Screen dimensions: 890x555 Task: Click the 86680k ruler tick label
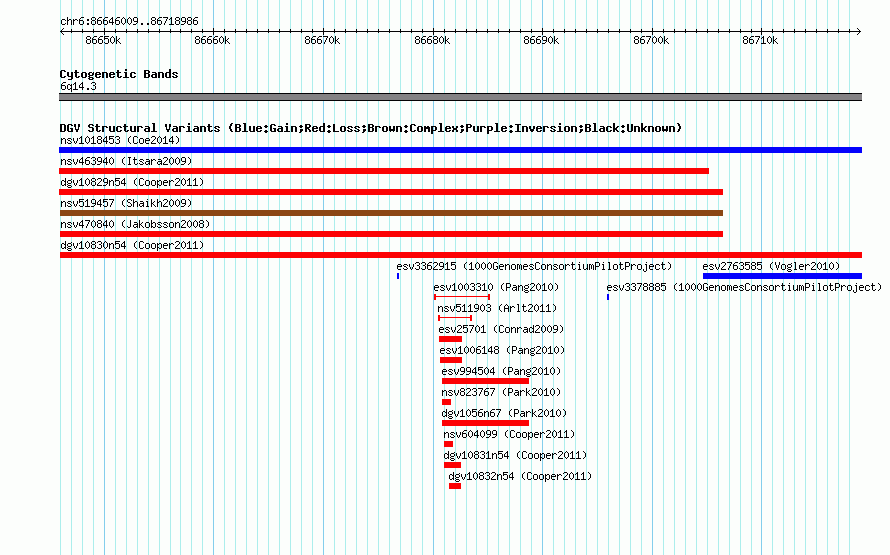433,40
